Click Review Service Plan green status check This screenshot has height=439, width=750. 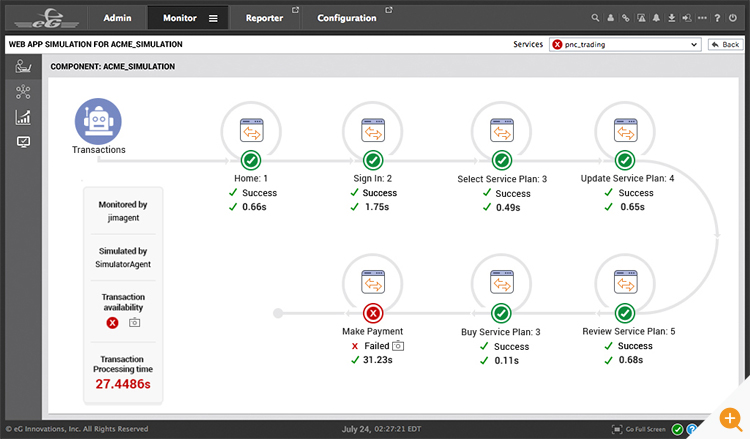(x=625, y=313)
